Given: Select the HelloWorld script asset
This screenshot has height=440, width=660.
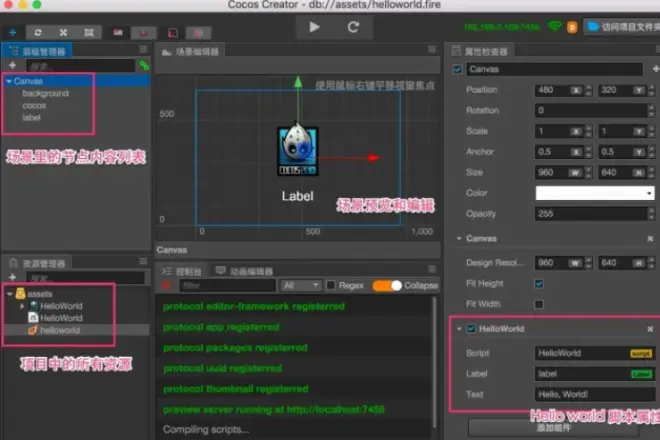Looking at the screenshot, I should (55, 318).
